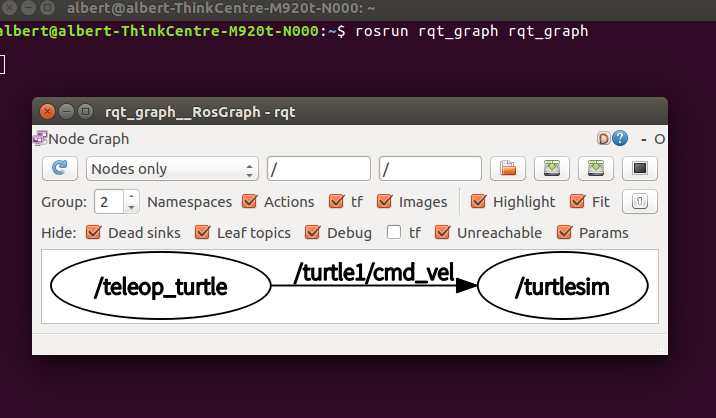This screenshot has height=418, width=716.
Task: Increase Group depth stepper
Action: tap(132, 196)
